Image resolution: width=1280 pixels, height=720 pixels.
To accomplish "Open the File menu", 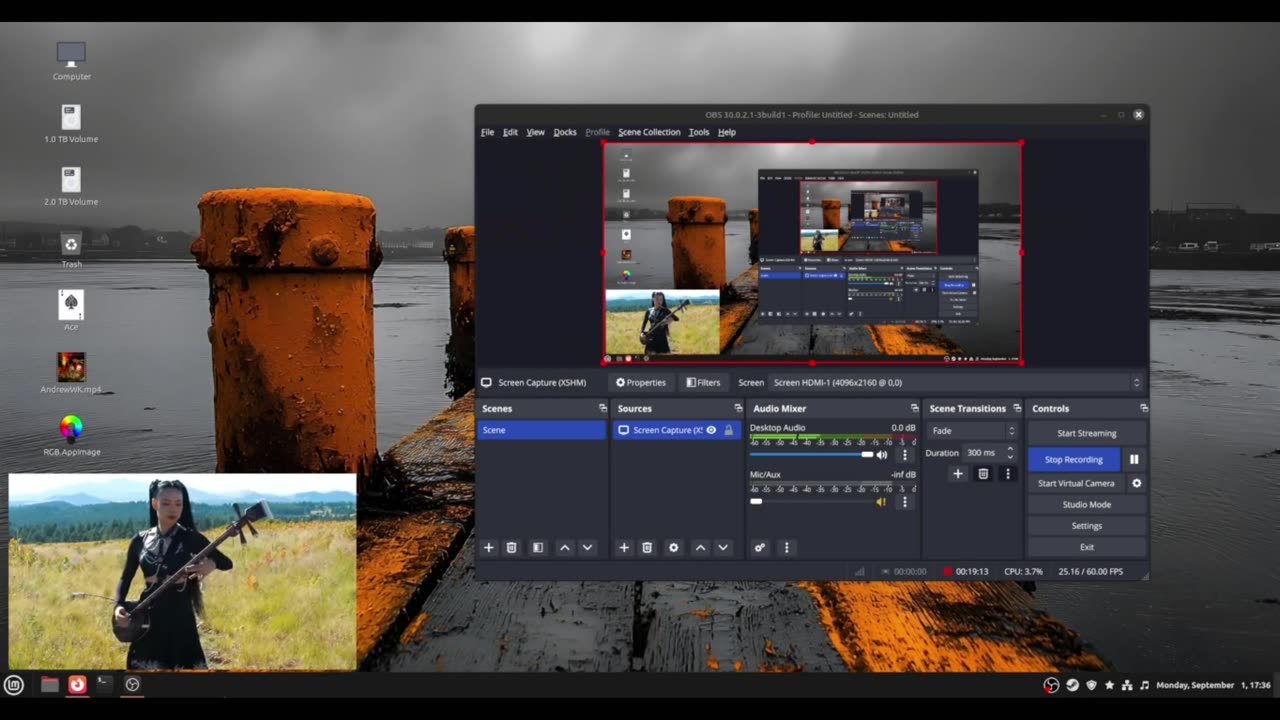I will pos(487,132).
